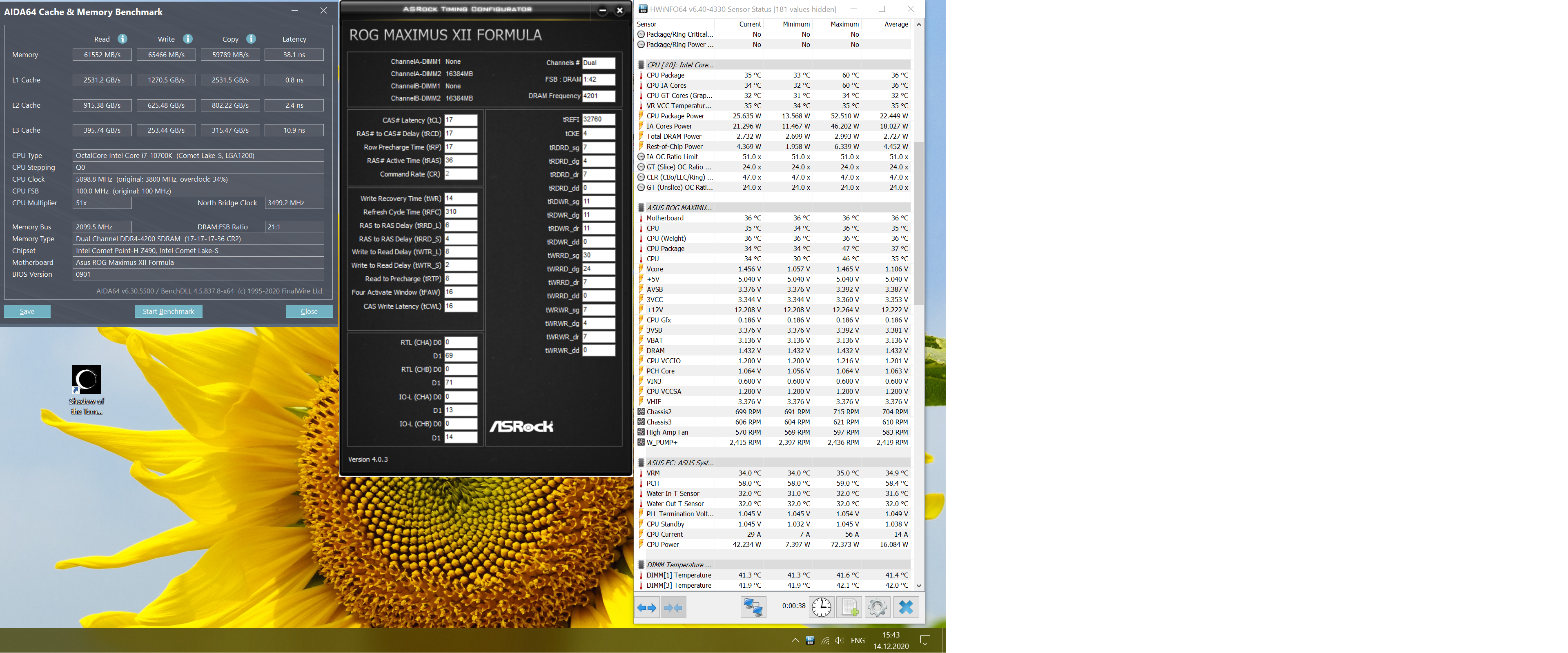The height and width of the screenshot is (653, 1568).
Task: Click the HWiNFO sensor list scrollbar down arrow
Action: point(918,585)
